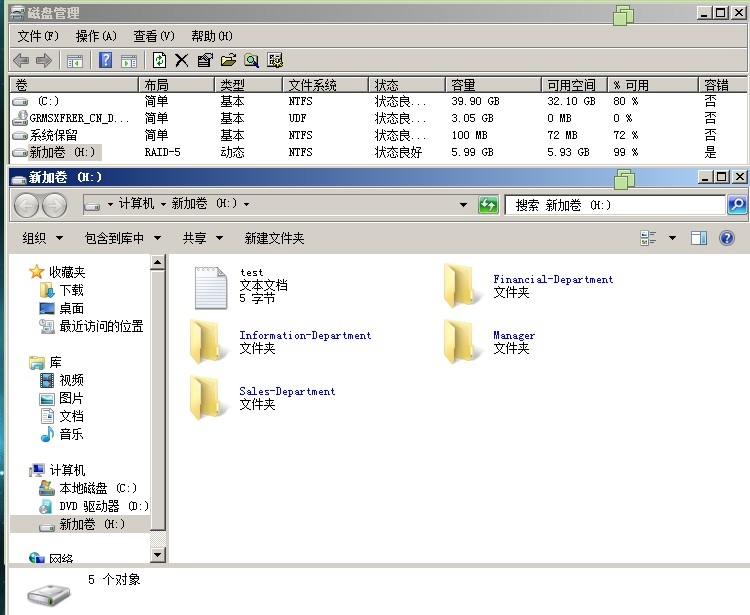Select the Manager folder

coord(489,342)
